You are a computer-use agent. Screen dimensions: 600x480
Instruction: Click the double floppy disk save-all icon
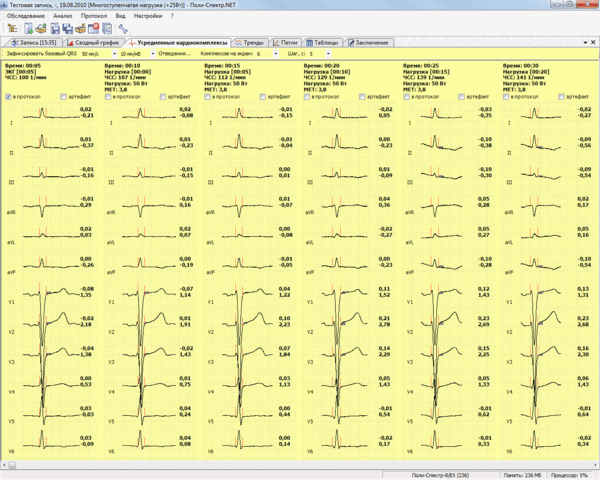67,28
